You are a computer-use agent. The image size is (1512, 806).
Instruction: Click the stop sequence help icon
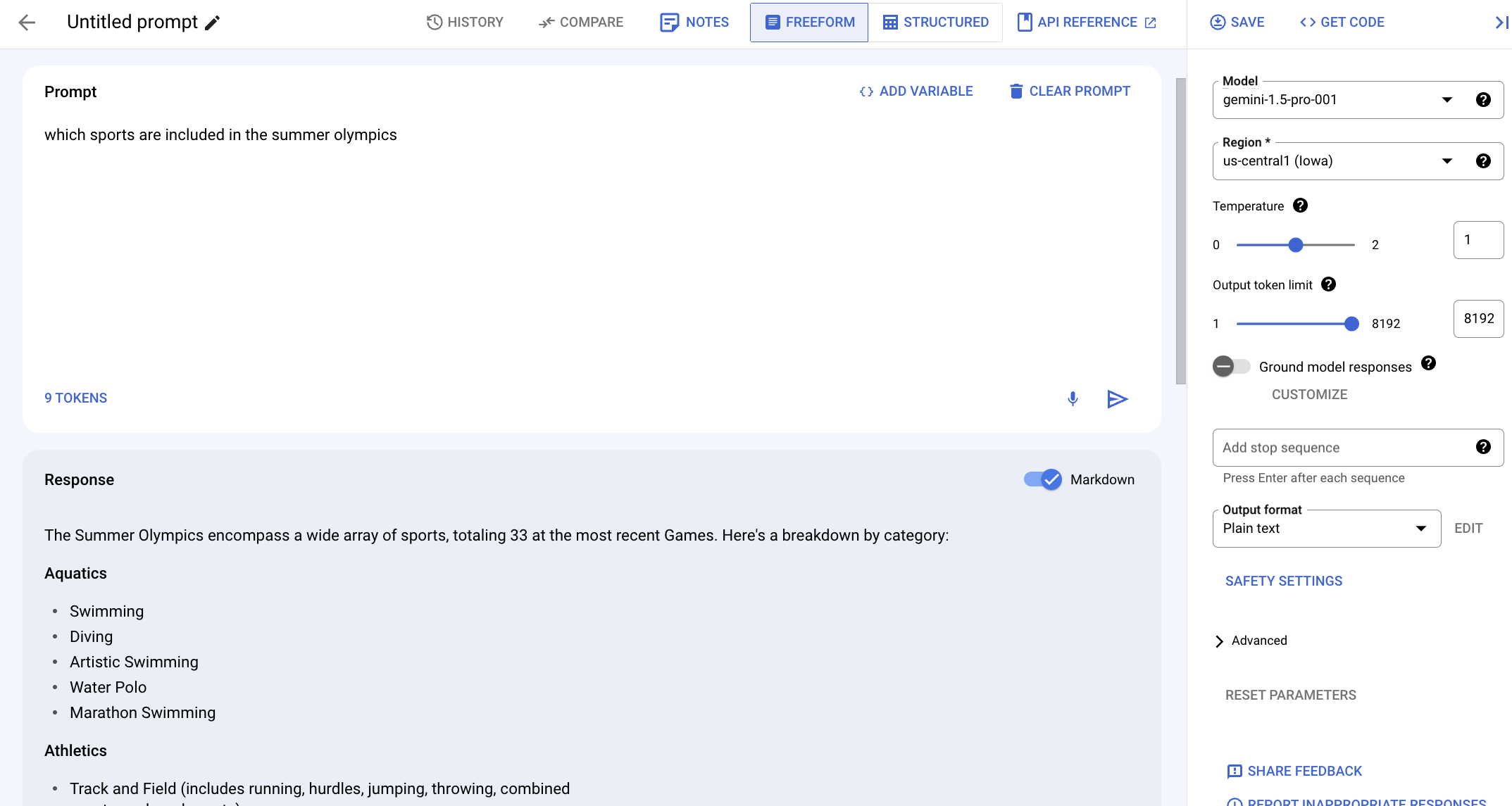(1483, 447)
